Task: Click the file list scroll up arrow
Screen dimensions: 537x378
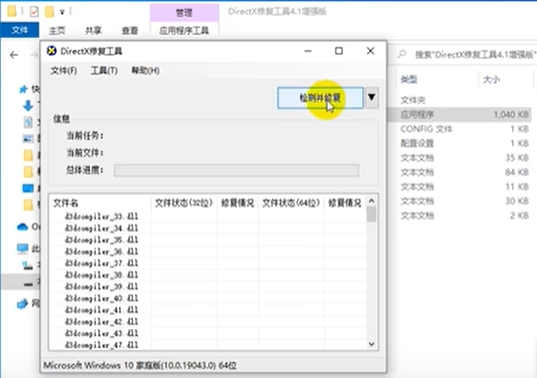Action: click(x=372, y=201)
